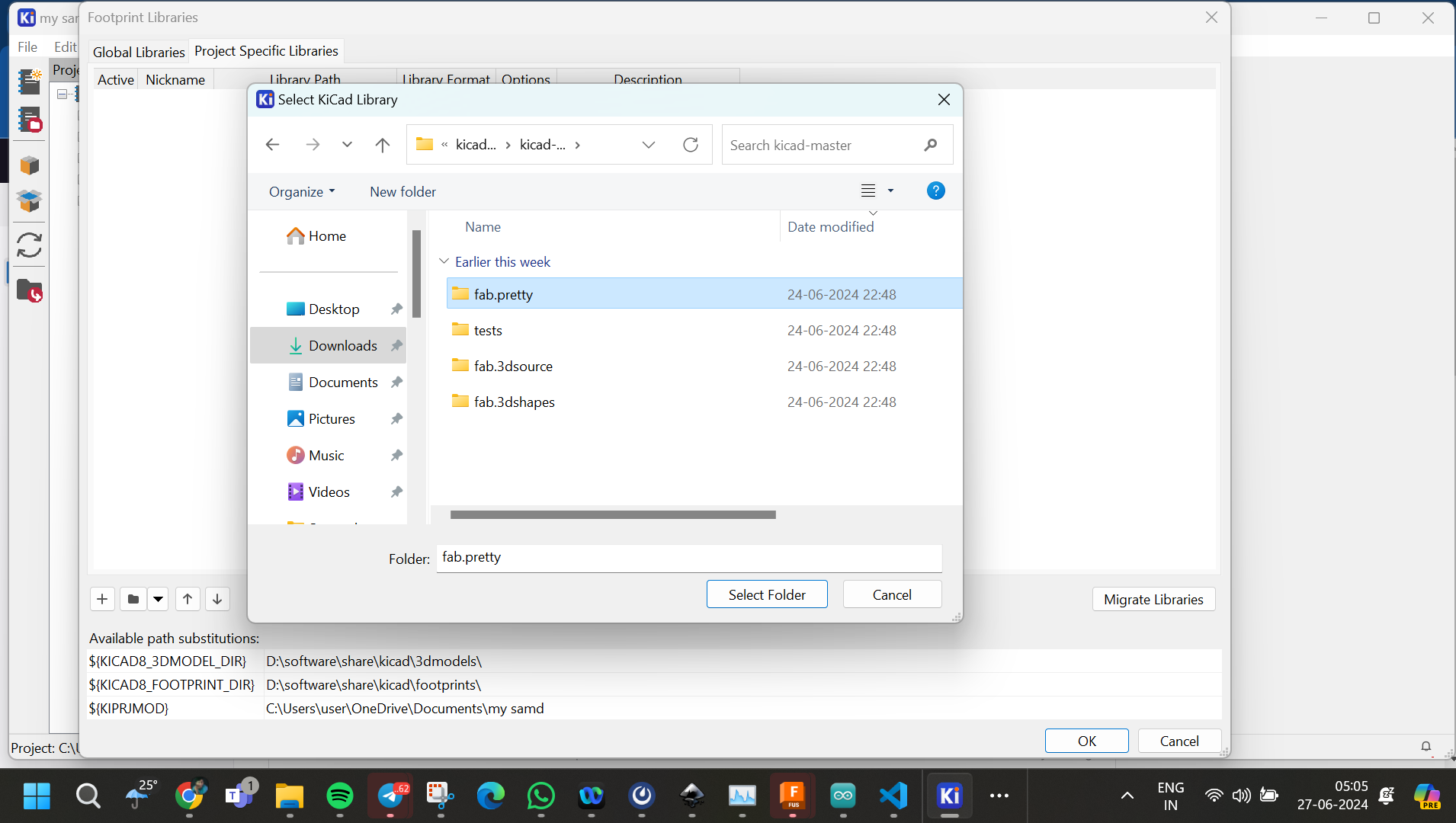Open Fusion 360 from the taskbar
The height and width of the screenshot is (823, 1456).
tap(793, 796)
